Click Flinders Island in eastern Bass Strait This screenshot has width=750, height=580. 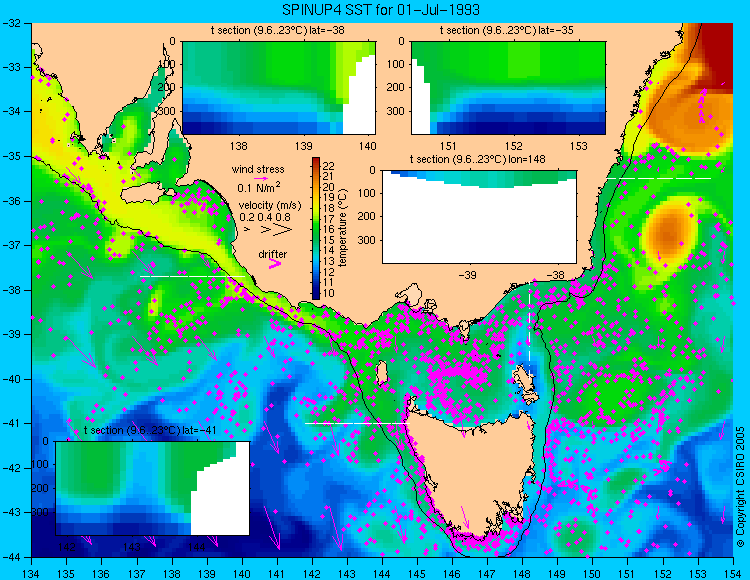click(526, 380)
